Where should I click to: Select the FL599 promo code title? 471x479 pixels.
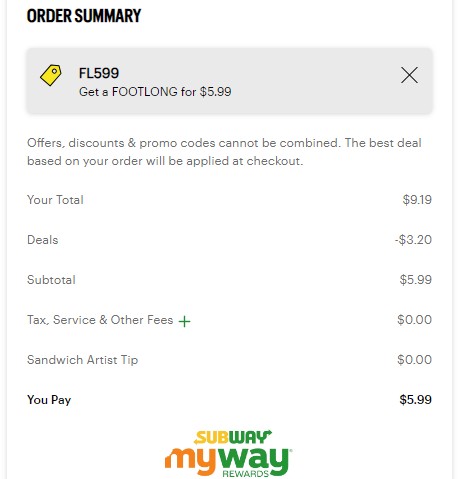click(x=99, y=73)
